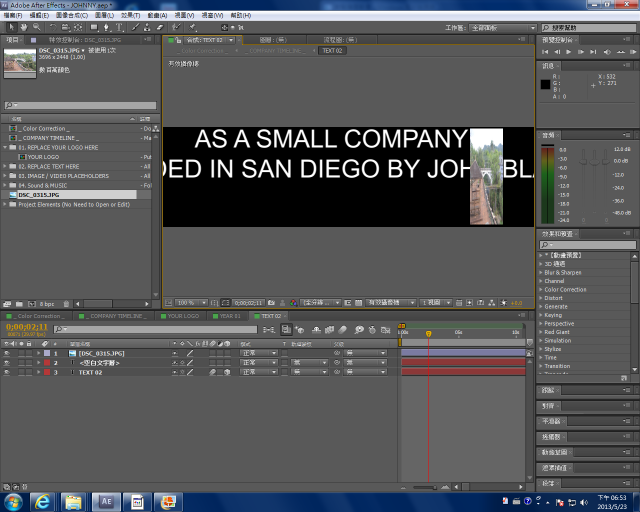Select the Rectangle shape tool

[x=94, y=27]
